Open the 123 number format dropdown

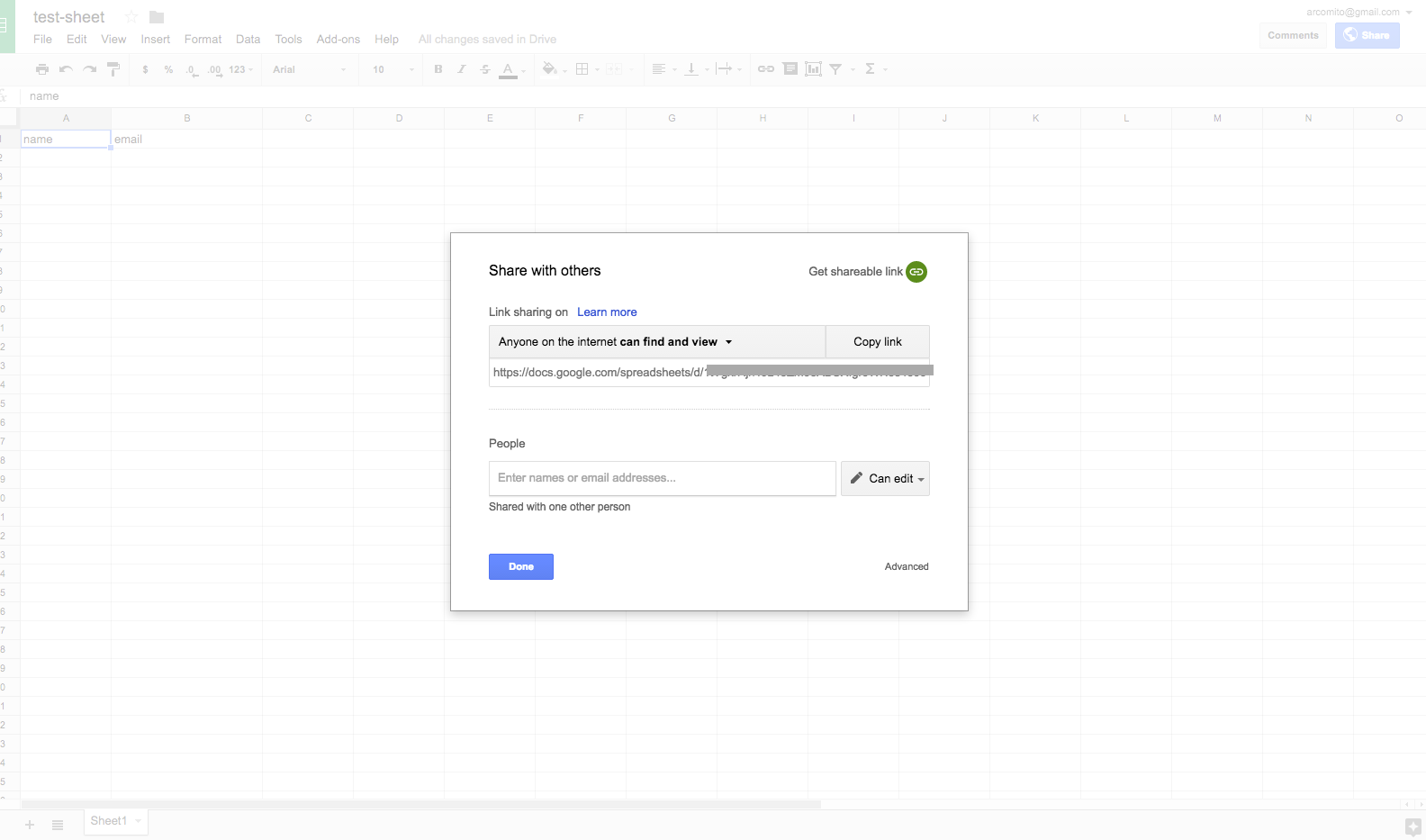240,69
